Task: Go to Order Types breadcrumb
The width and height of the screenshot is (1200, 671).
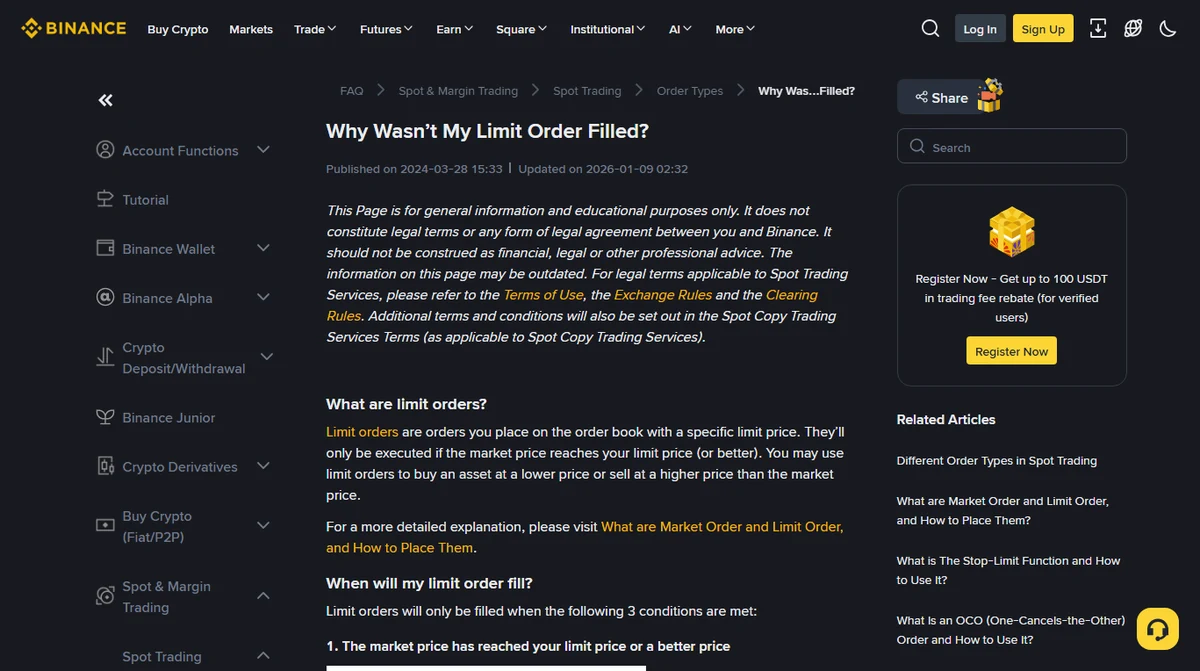Action: pos(690,90)
